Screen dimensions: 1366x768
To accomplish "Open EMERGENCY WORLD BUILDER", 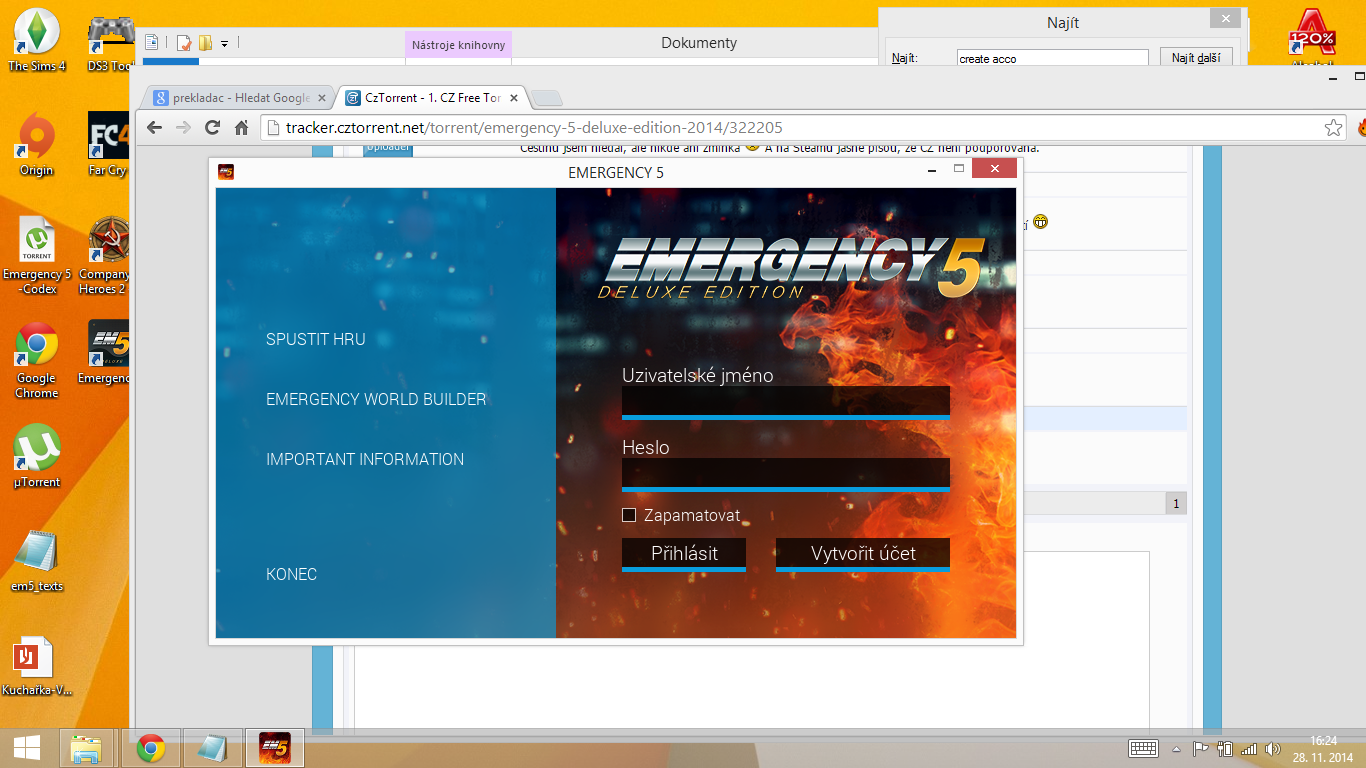I will click(x=376, y=399).
